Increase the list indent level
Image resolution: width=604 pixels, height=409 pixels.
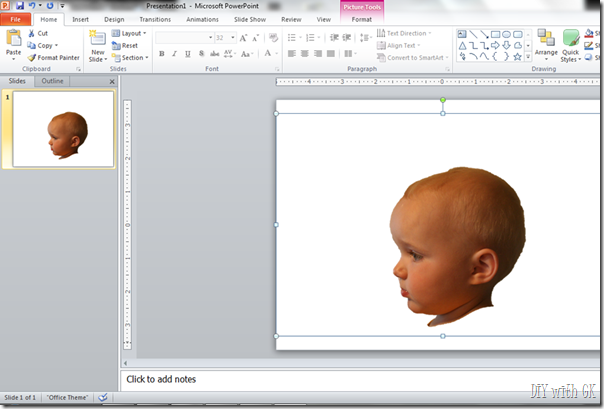(347, 38)
